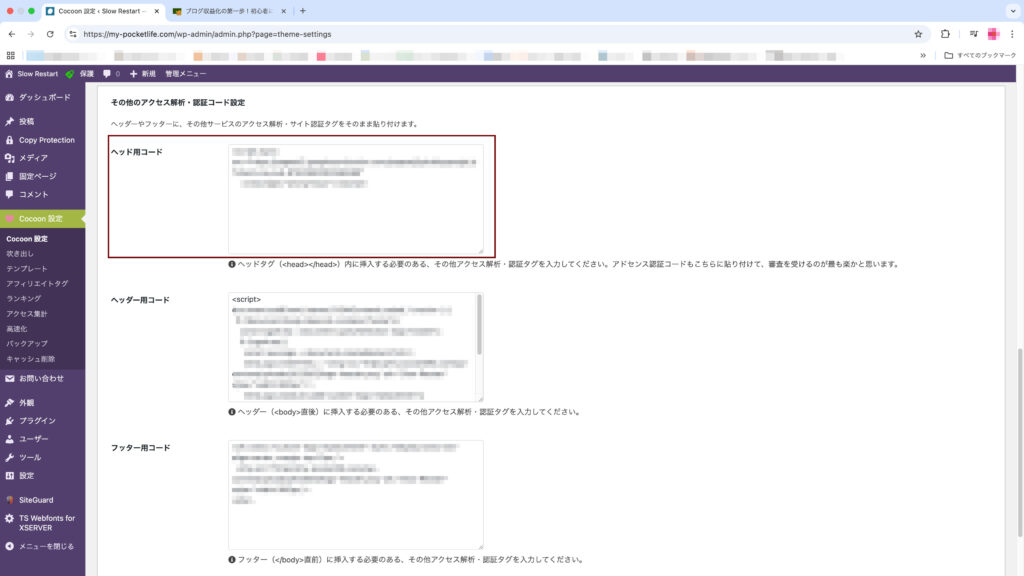Open the ダッシュボード dashboard menu
Image resolution: width=1024 pixels, height=576 pixels.
point(44,97)
